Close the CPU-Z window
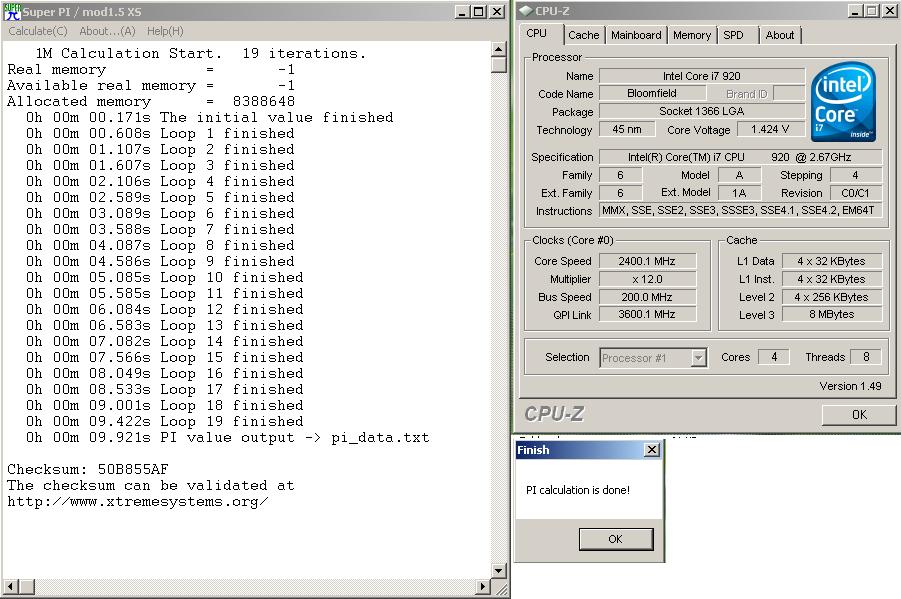Image resolution: width=901 pixels, height=599 pixels. click(889, 11)
